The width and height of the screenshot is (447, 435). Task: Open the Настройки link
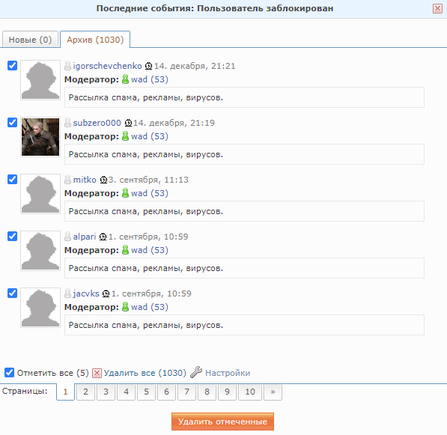[x=228, y=373]
